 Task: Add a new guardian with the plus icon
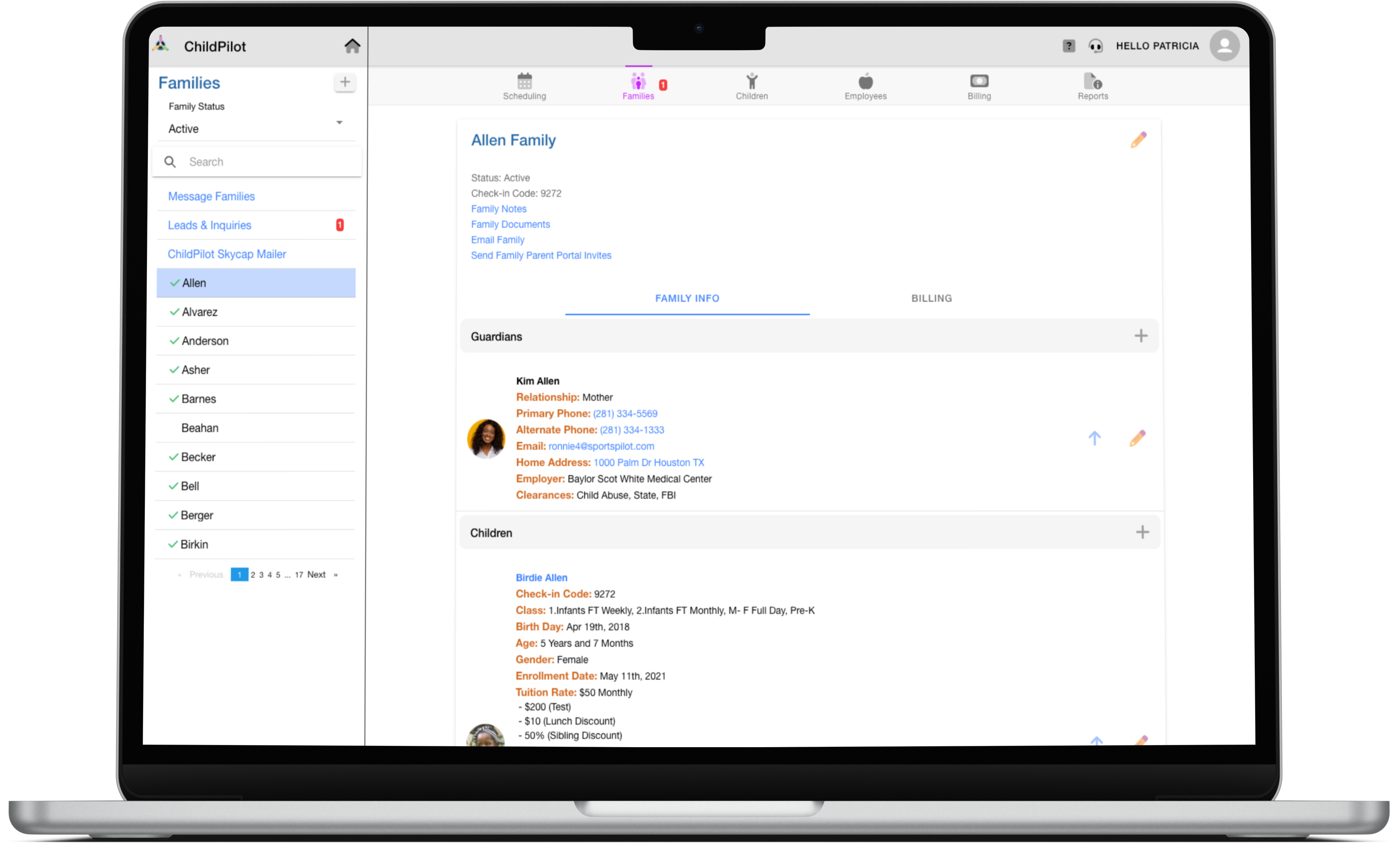tap(1142, 336)
